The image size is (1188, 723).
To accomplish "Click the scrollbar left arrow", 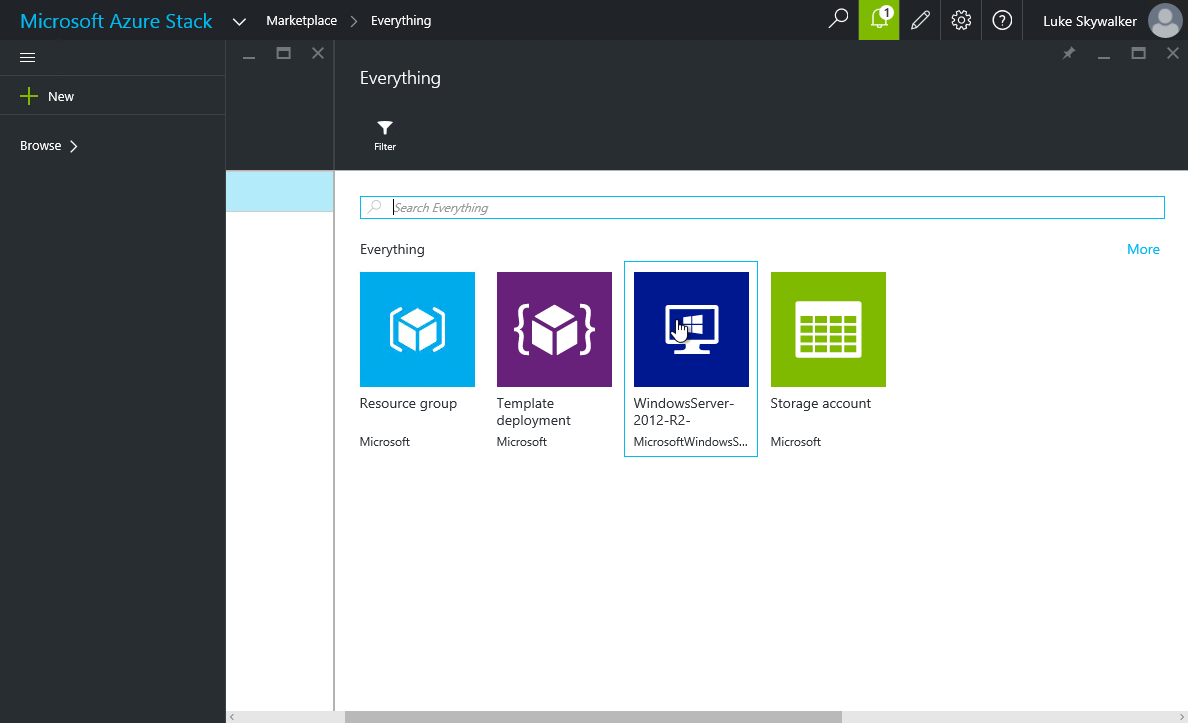I will 232,717.
